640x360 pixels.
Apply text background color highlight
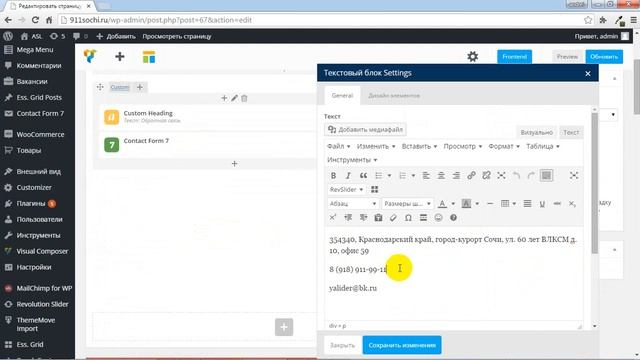click(466, 203)
